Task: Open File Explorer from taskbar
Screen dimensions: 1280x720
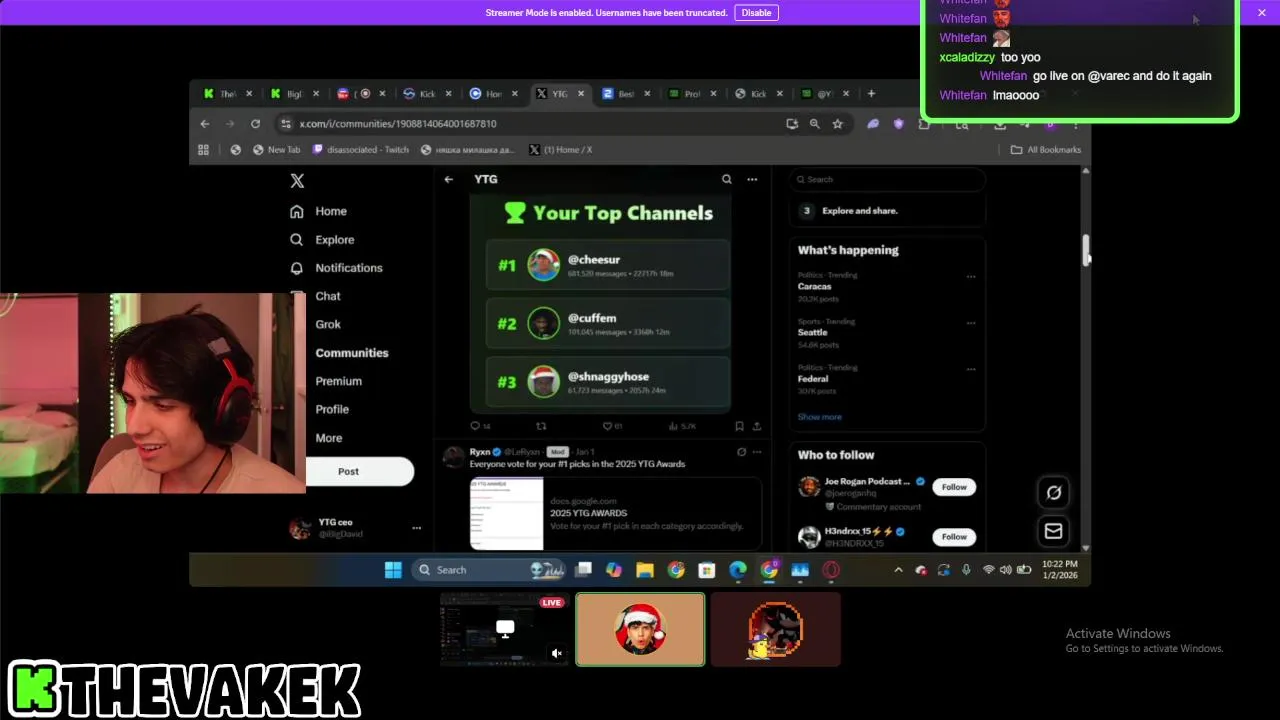Action: point(645,570)
